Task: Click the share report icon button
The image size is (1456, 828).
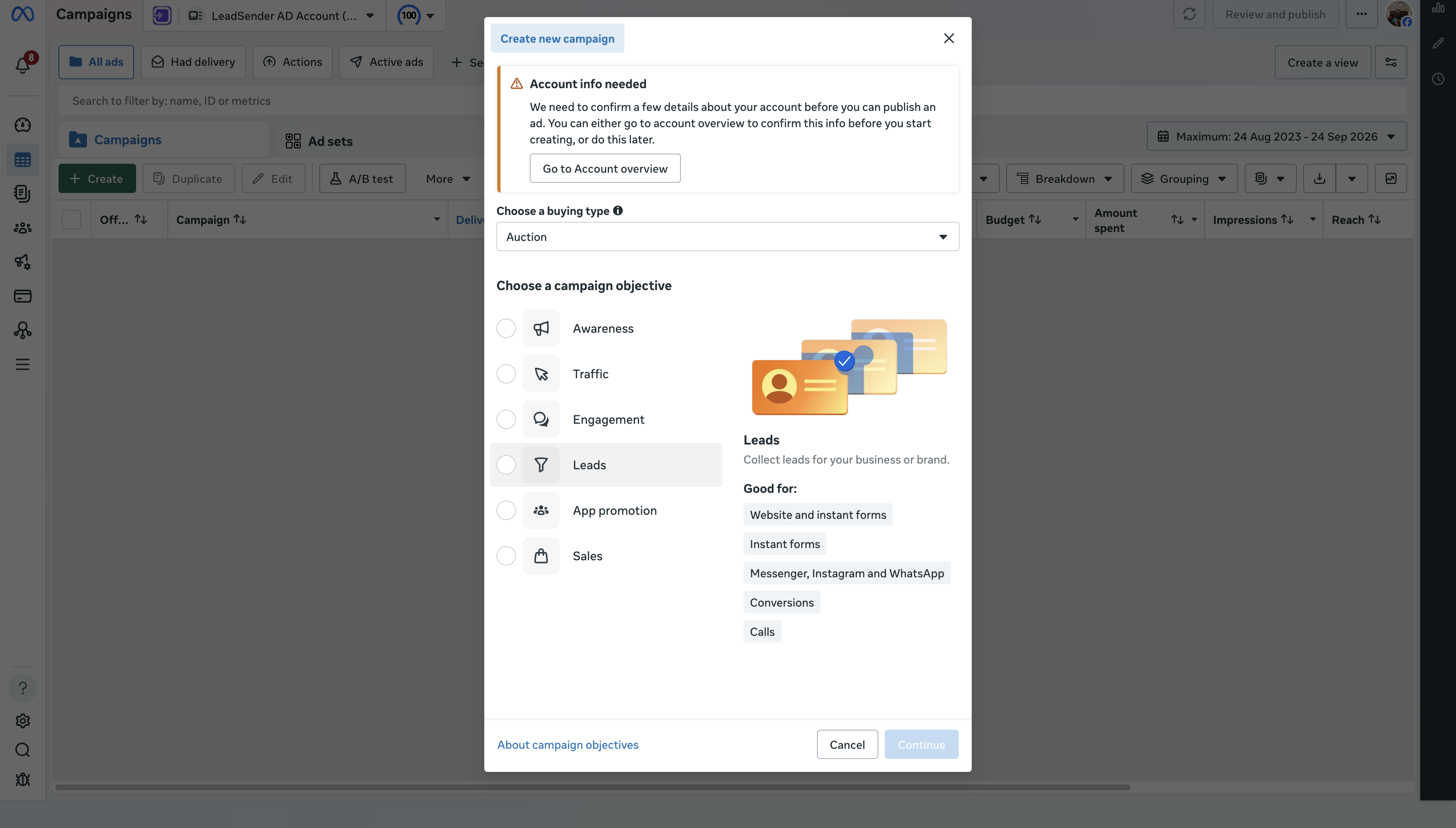Action: coord(1391,179)
